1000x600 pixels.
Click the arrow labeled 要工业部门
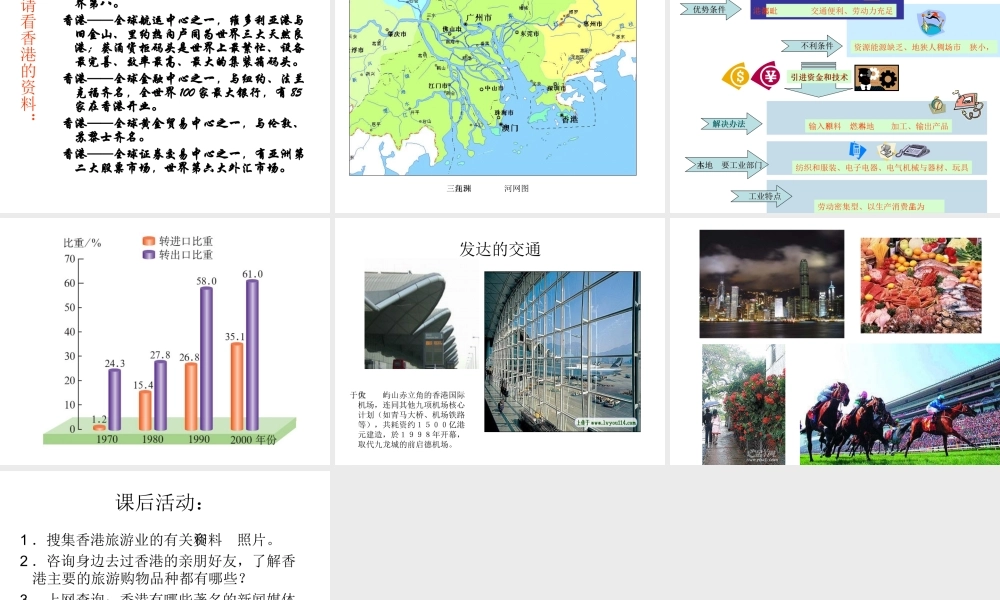tap(728, 165)
